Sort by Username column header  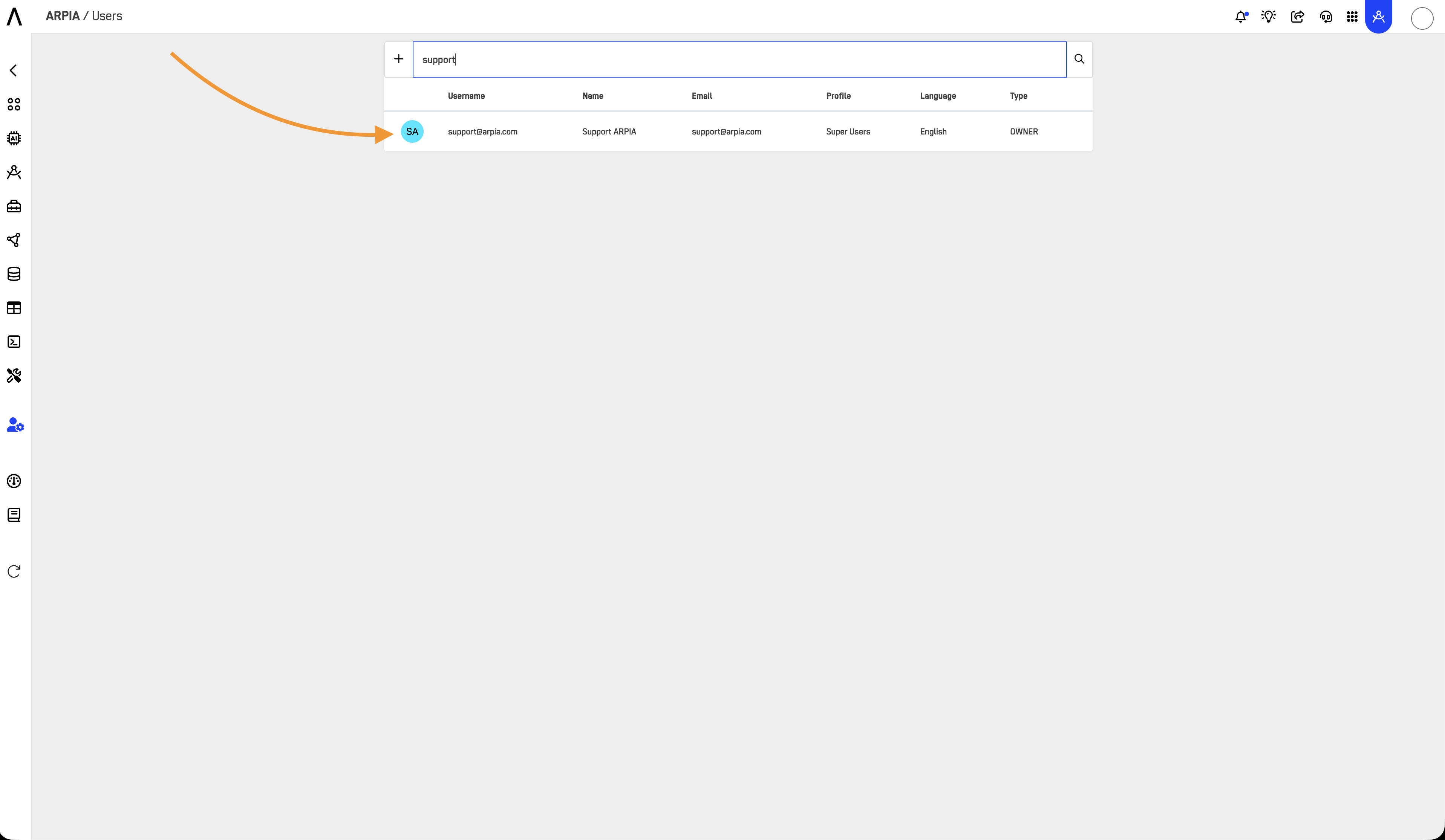[x=466, y=96]
